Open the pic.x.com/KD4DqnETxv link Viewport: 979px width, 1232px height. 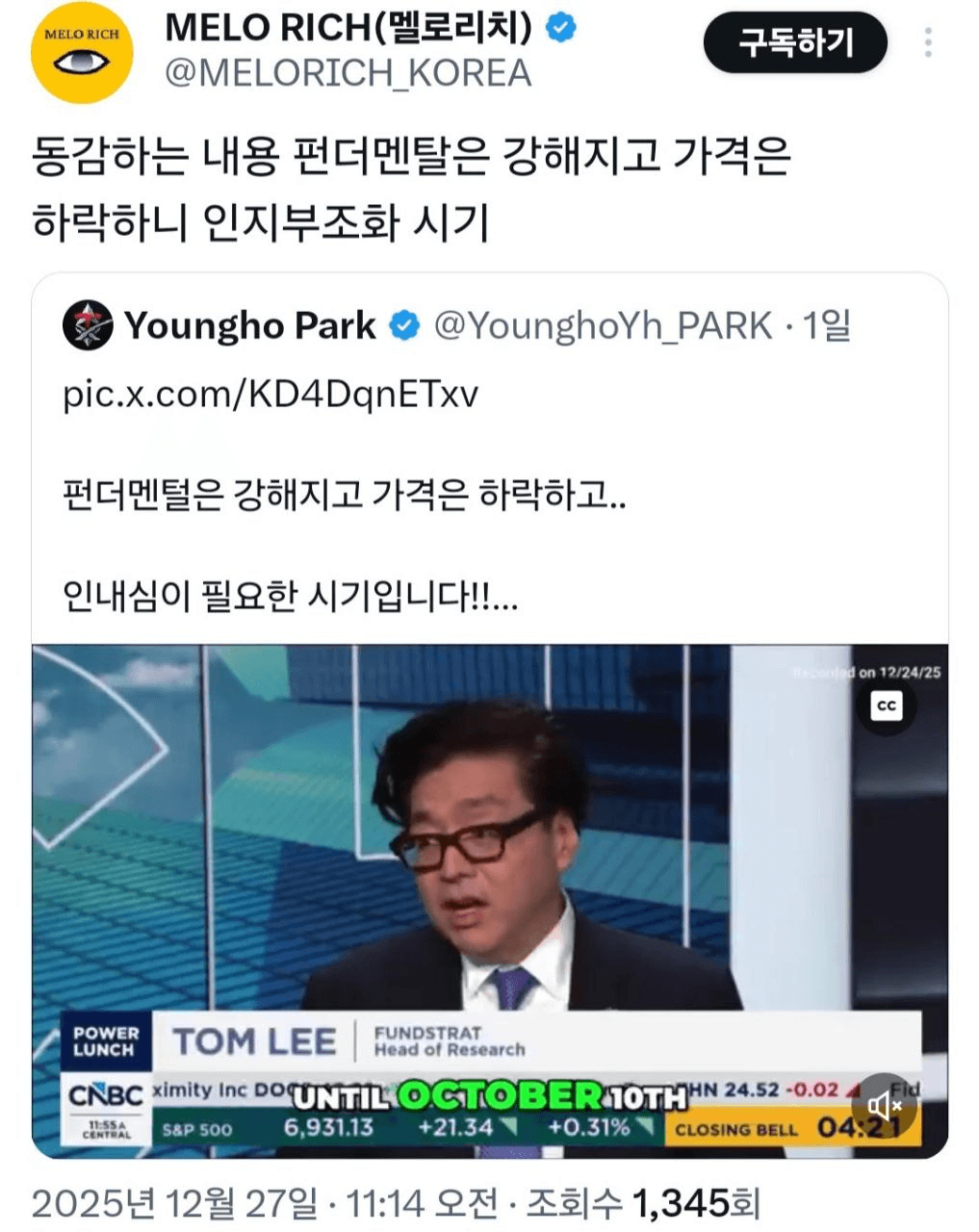coord(271,395)
